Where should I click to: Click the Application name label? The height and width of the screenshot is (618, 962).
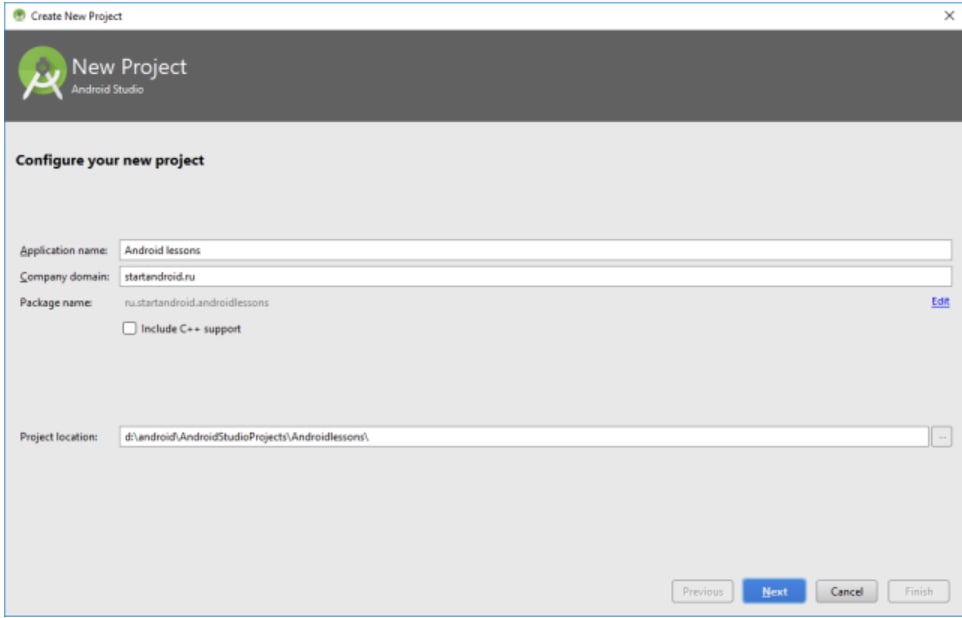point(63,250)
